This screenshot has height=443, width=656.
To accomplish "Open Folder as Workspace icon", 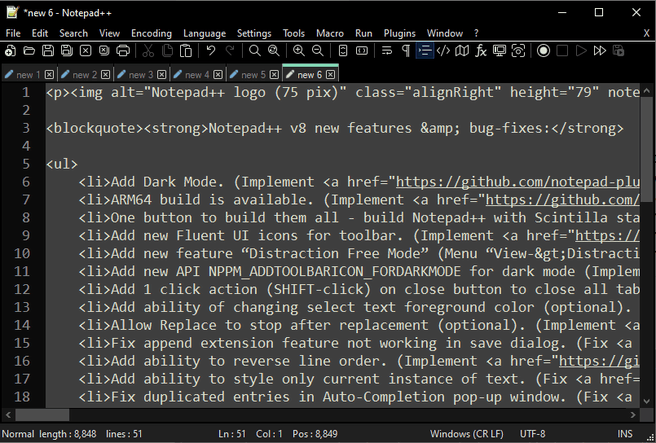I will click(500, 51).
